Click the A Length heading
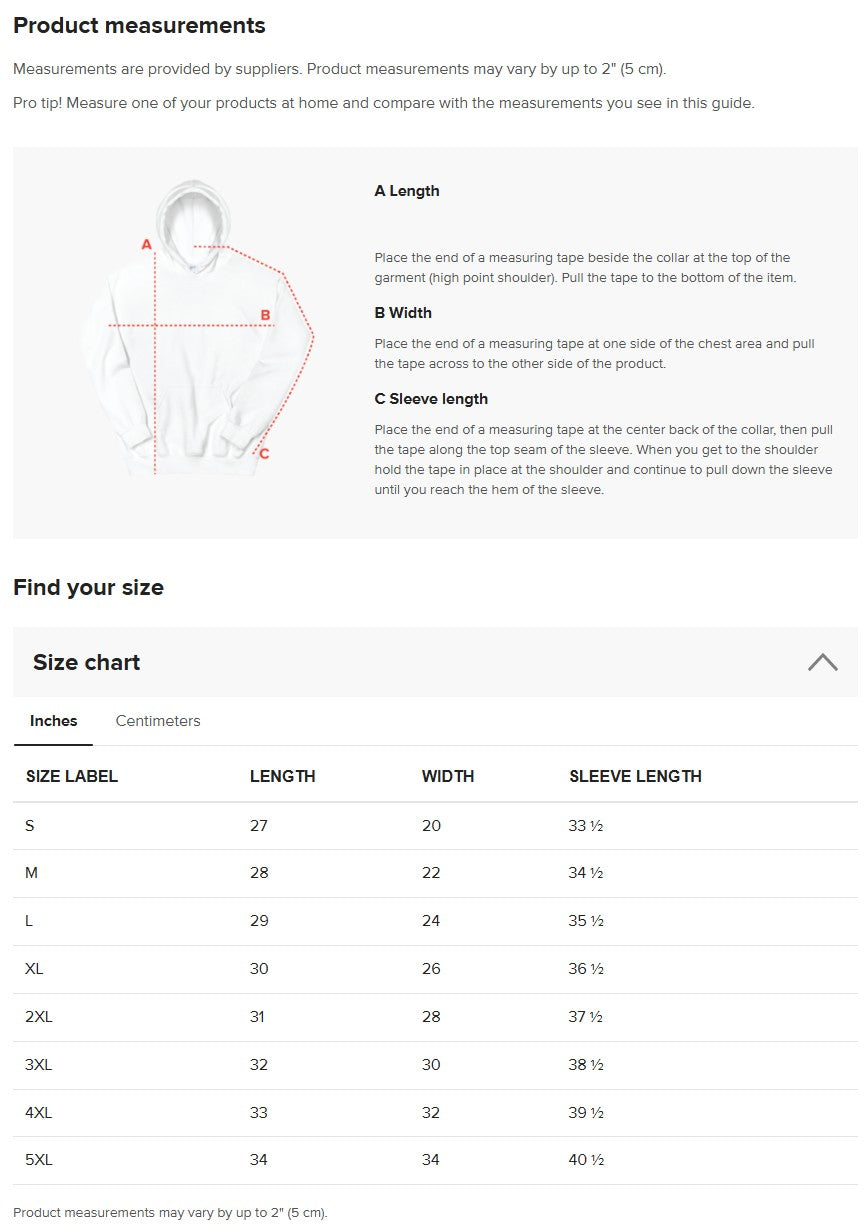Image resolution: width=866 pixels, height=1230 pixels. coord(407,191)
